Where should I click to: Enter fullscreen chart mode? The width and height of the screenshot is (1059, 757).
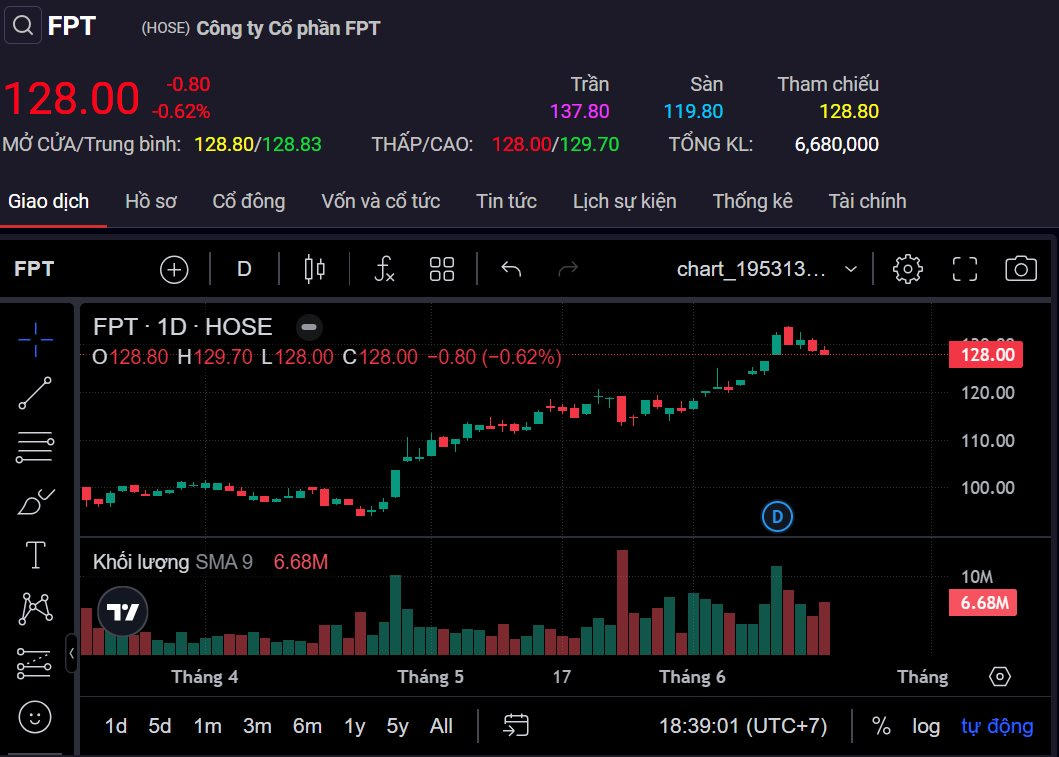pos(964,269)
